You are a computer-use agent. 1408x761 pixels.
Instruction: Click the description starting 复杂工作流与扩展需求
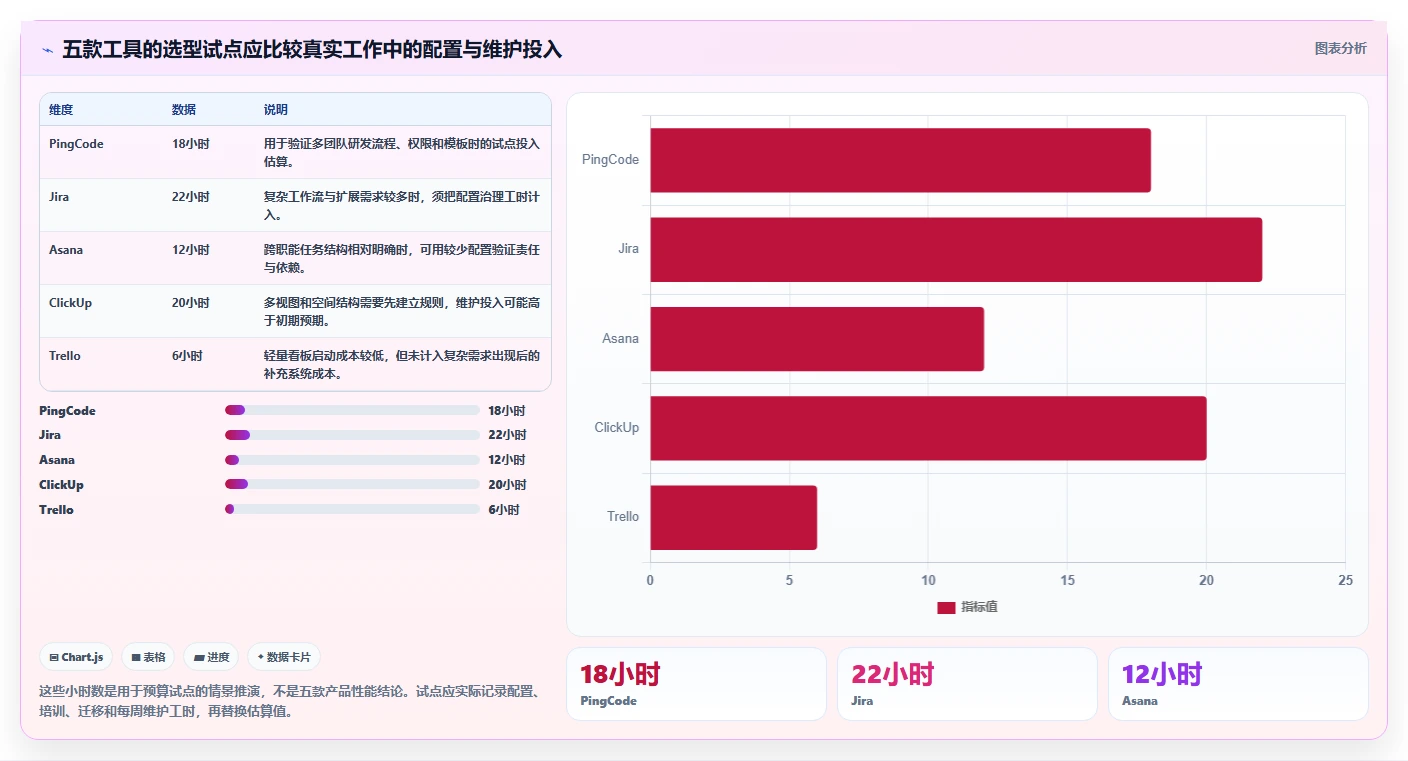[x=402, y=205]
